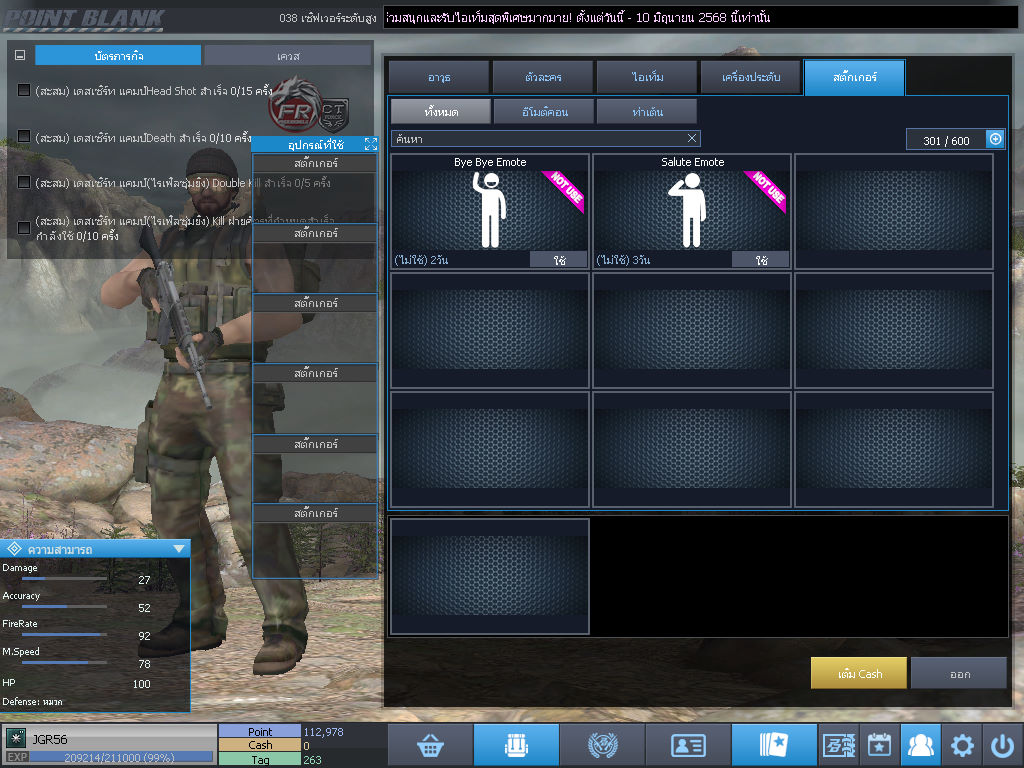Viewport: 1024px width, 768px height.
Task: Click the (ไม่ใช้) 3วัน duration label
Action: [624, 260]
